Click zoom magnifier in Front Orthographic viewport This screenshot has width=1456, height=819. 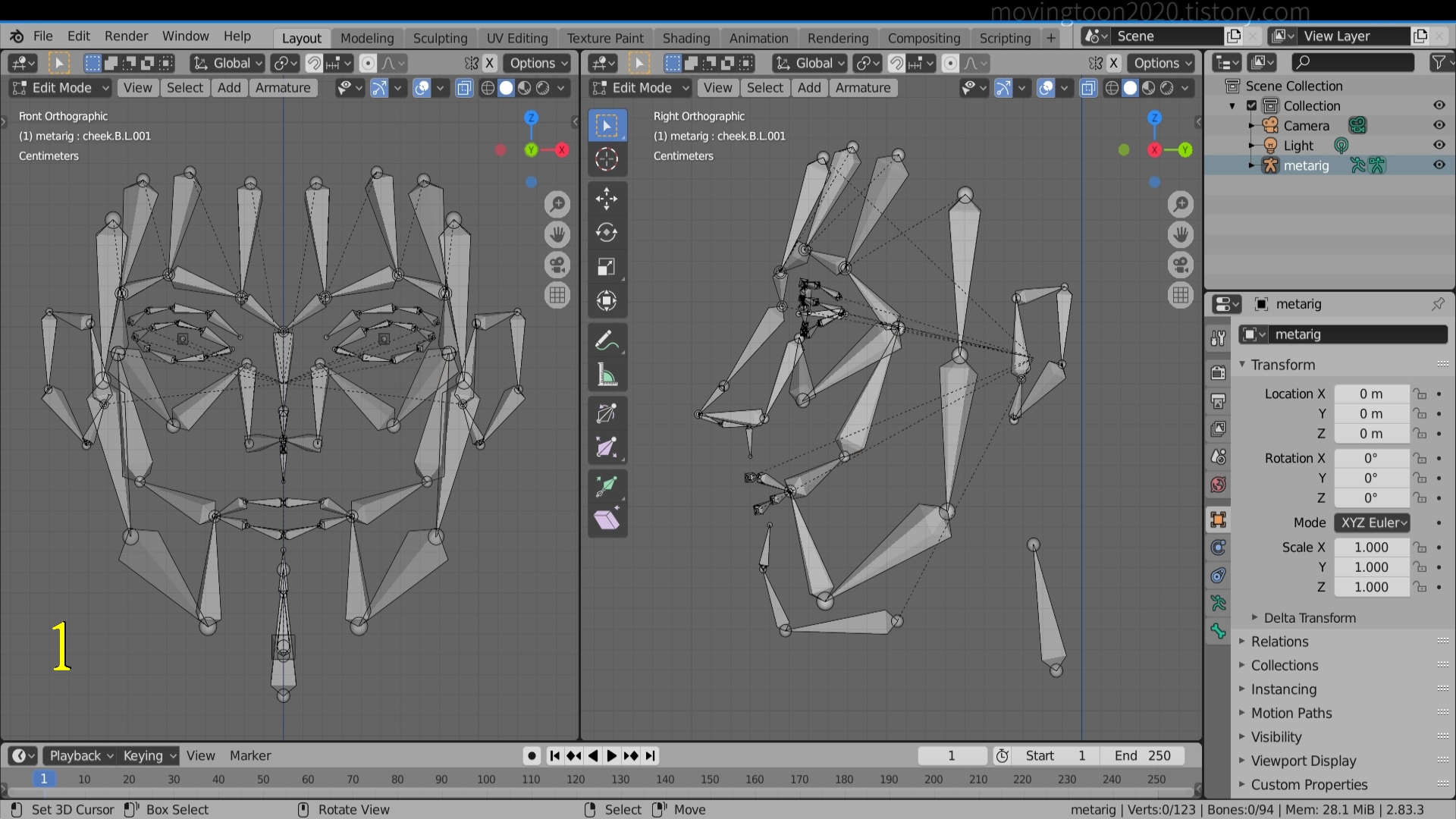coord(557,204)
